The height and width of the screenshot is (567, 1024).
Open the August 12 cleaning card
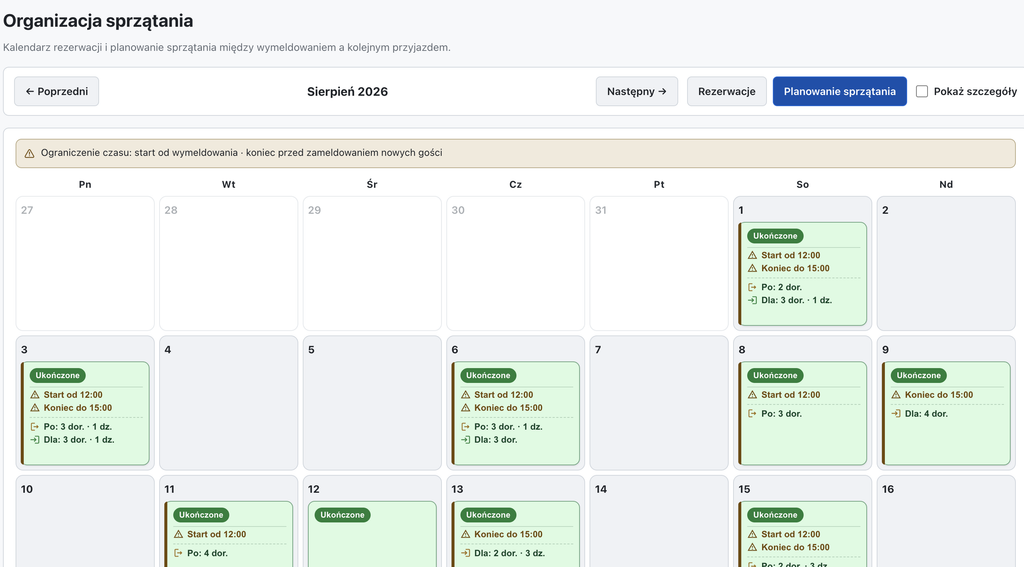tap(372, 534)
